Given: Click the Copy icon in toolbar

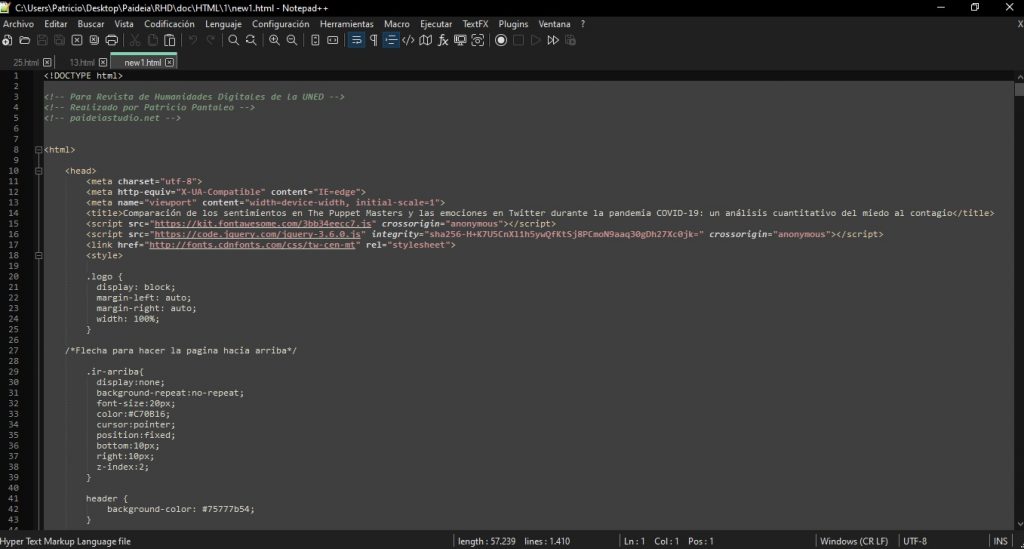Looking at the screenshot, I should (152, 40).
